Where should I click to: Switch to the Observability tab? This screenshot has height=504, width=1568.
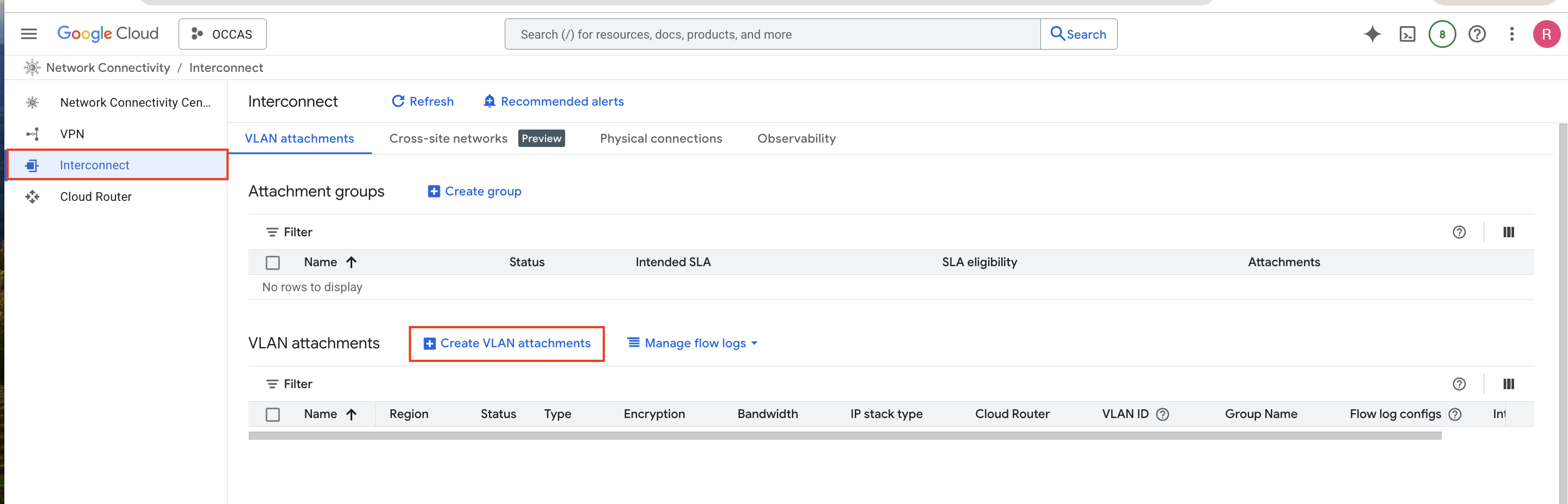pyautogui.click(x=795, y=138)
